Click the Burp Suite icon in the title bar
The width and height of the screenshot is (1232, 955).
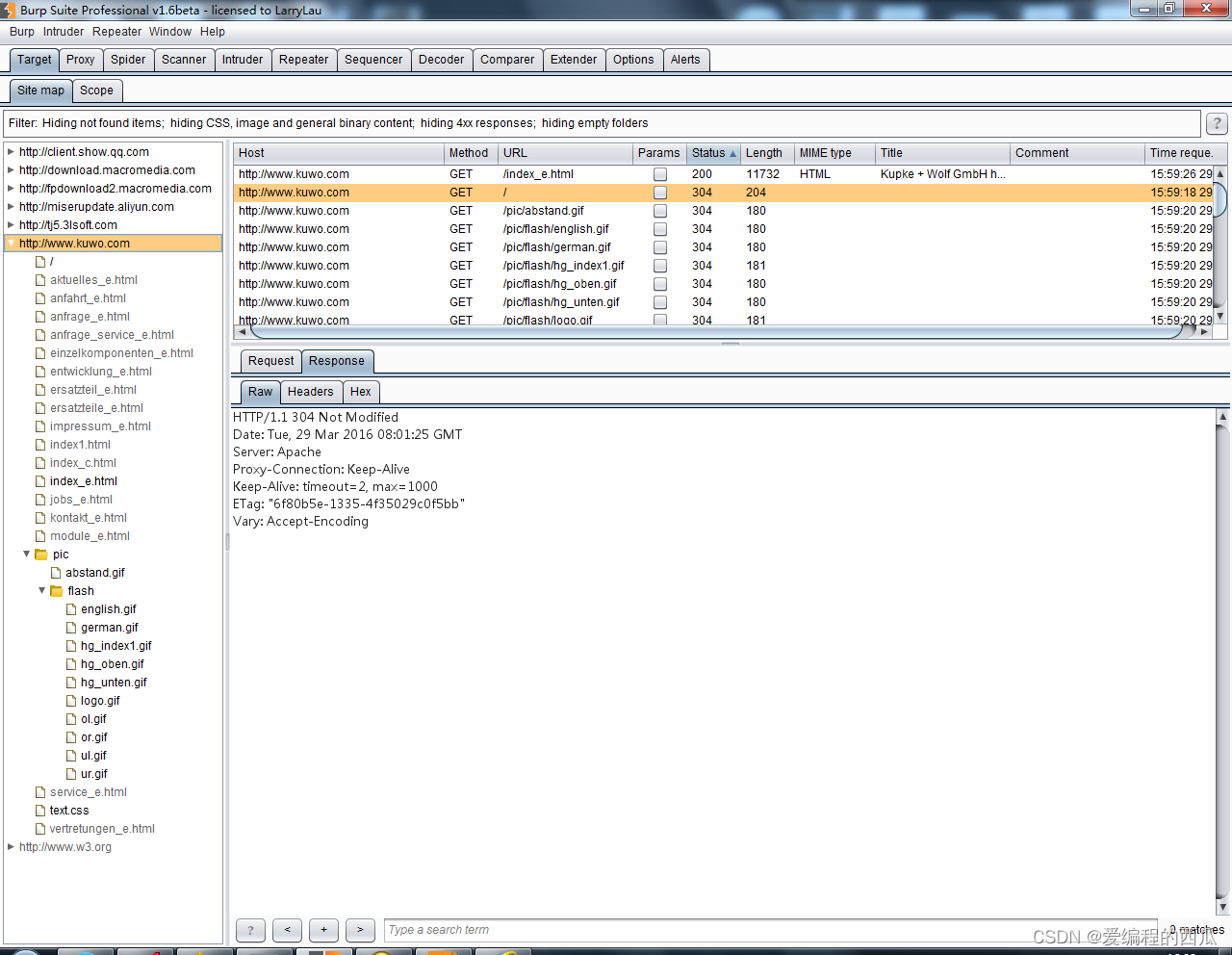coord(10,9)
